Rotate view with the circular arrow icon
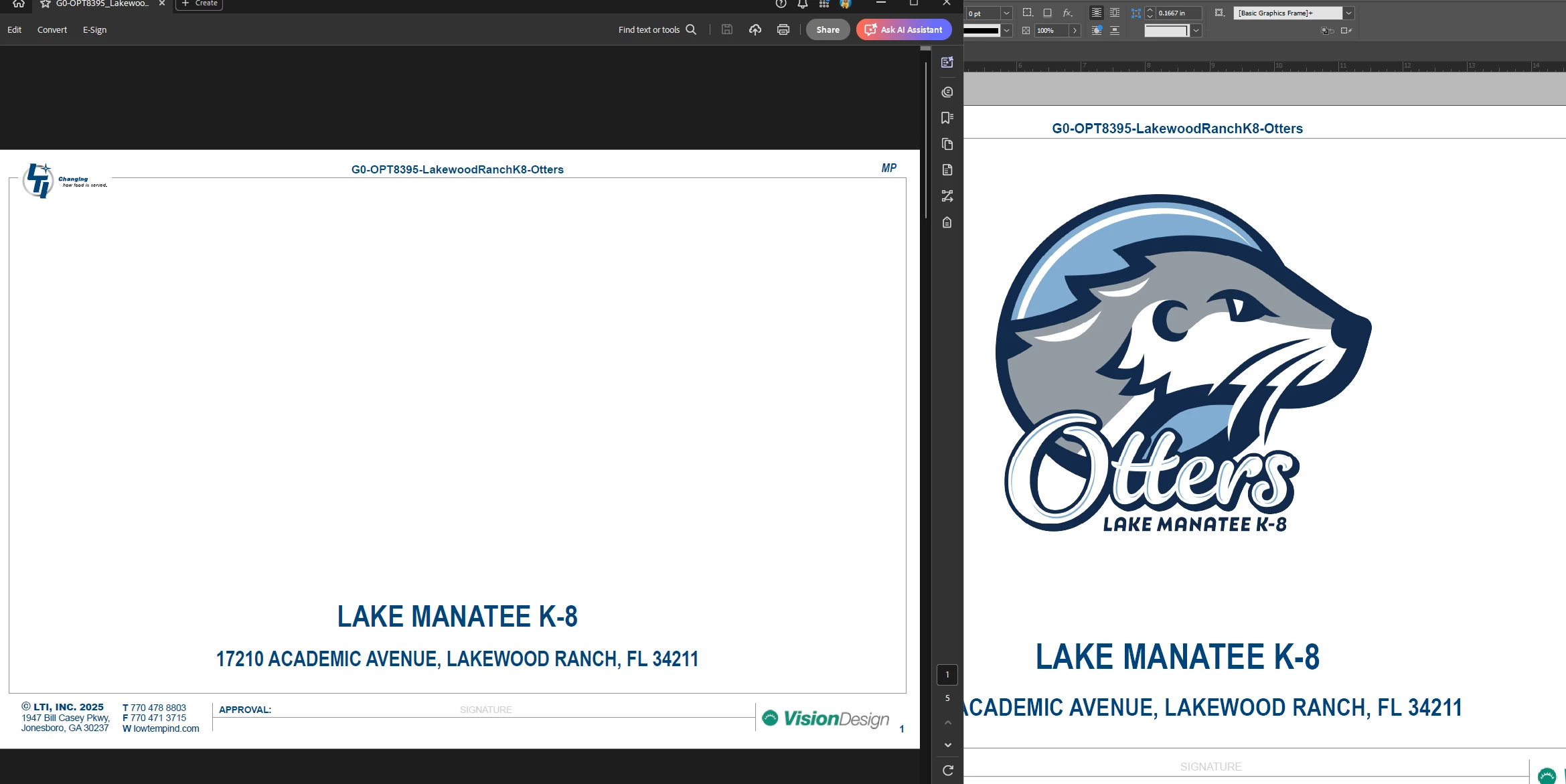 pyautogui.click(x=947, y=770)
